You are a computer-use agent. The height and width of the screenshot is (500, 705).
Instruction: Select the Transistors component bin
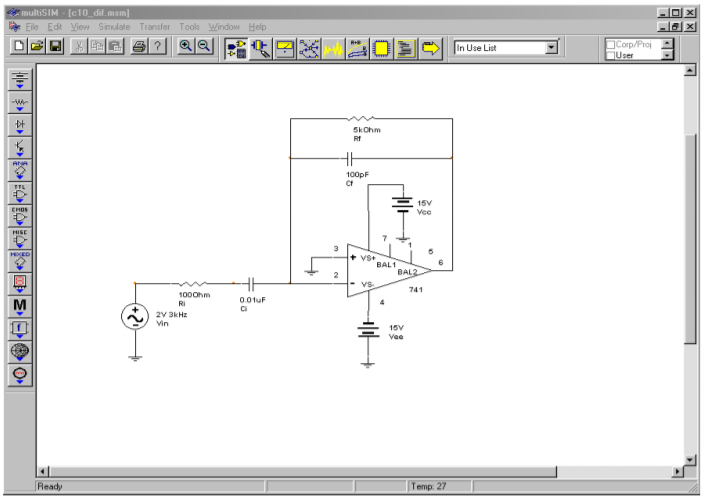click(20, 146)
